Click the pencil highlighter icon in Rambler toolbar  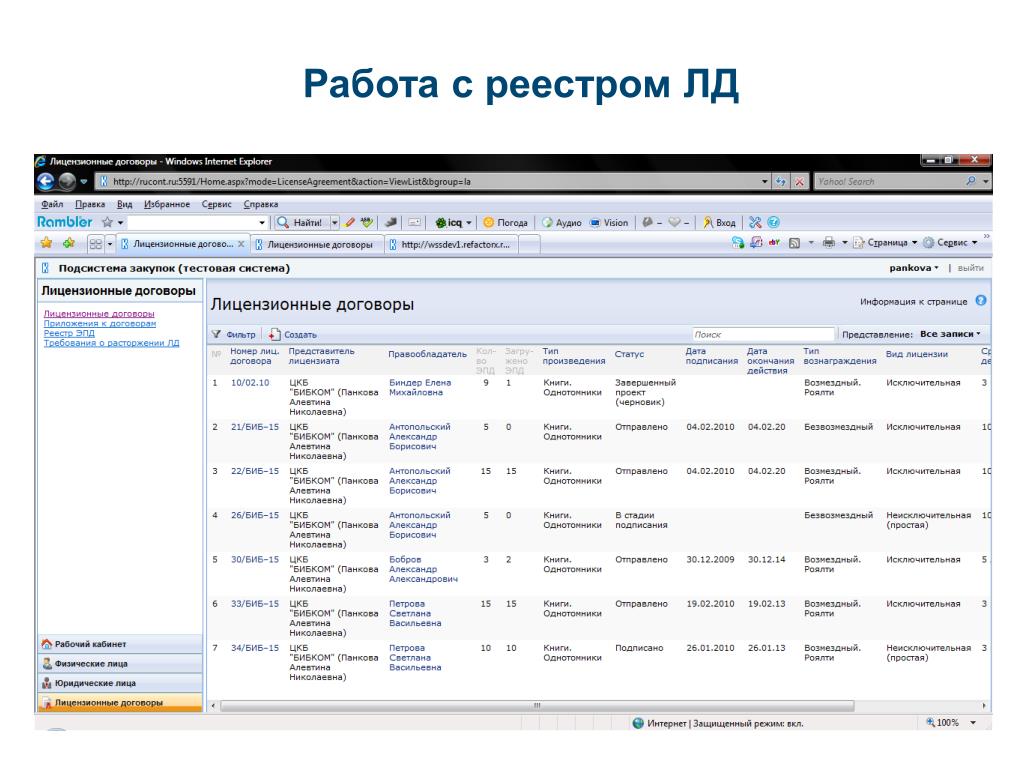tap(350, 223)
